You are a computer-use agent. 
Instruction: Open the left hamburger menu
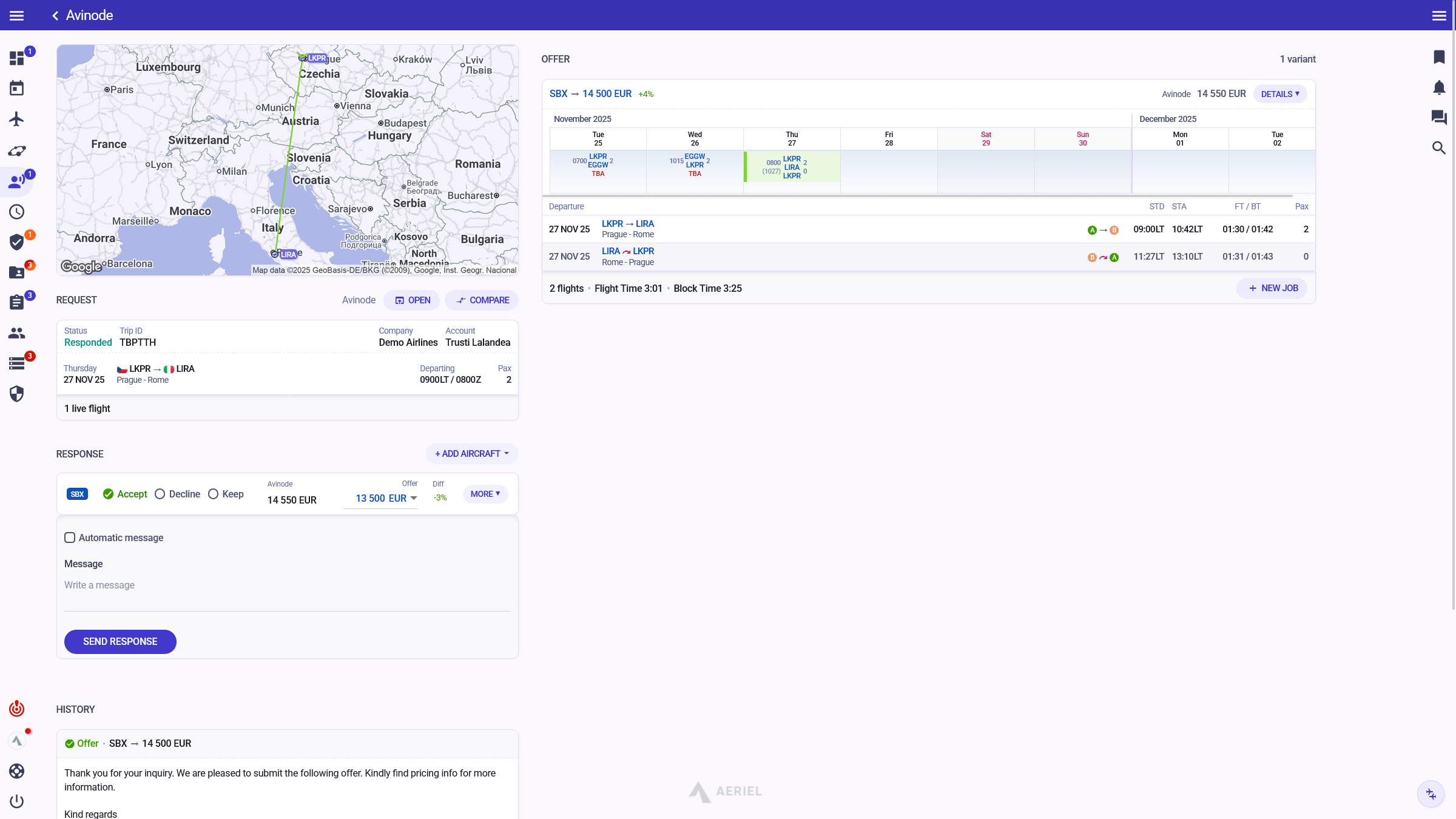pos(16,15)
